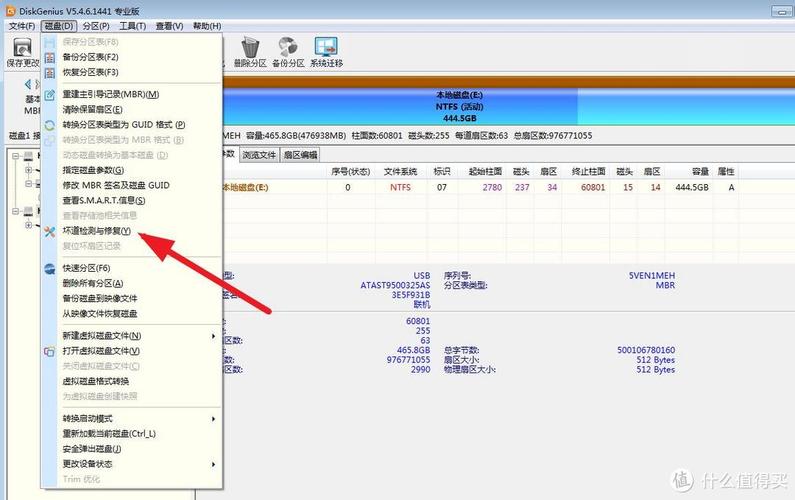Expand the first child node in disk tree

28,170
